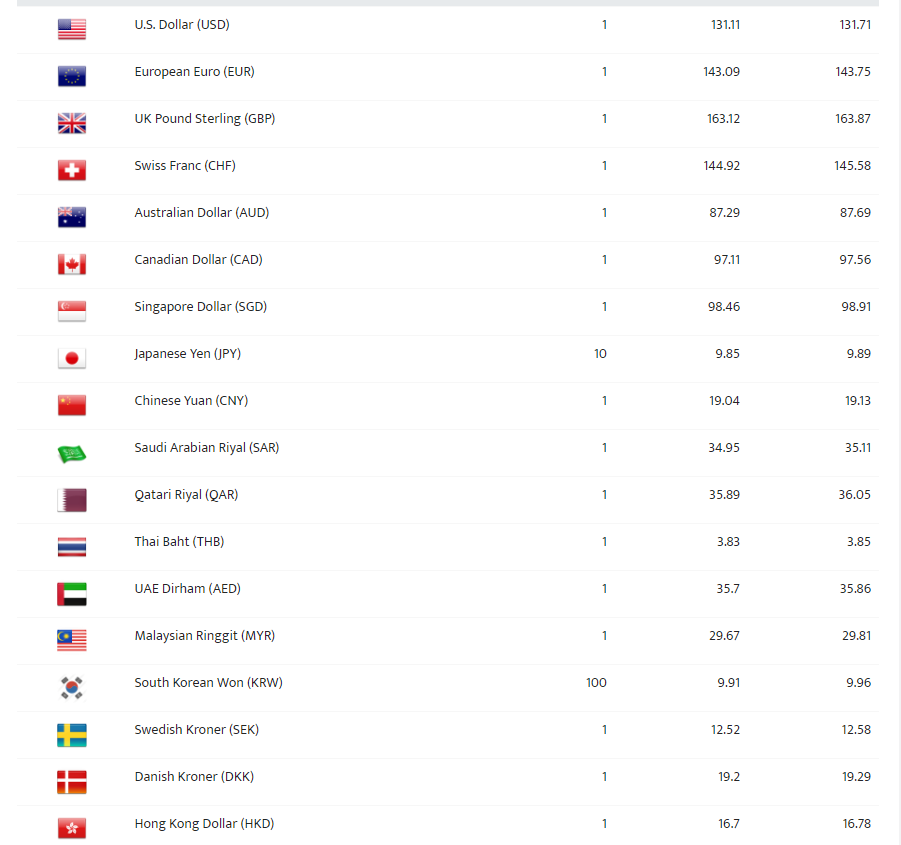Click the Saudi Arabian green flag
The image size is (901, 845).
pos(72,454)
